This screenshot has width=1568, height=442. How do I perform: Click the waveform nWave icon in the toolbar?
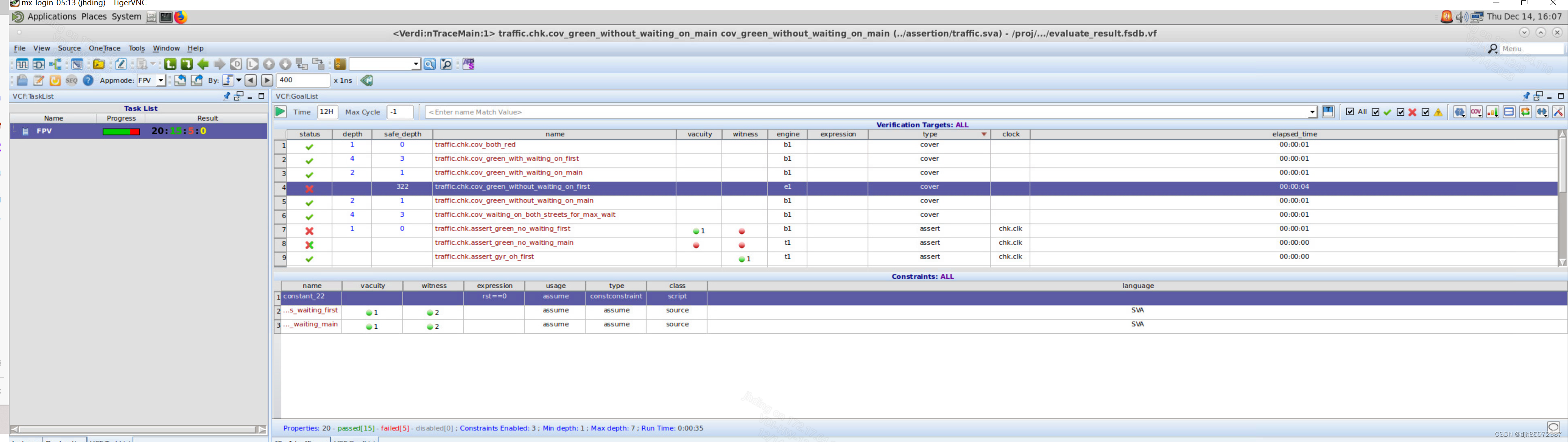coord(22,63)
